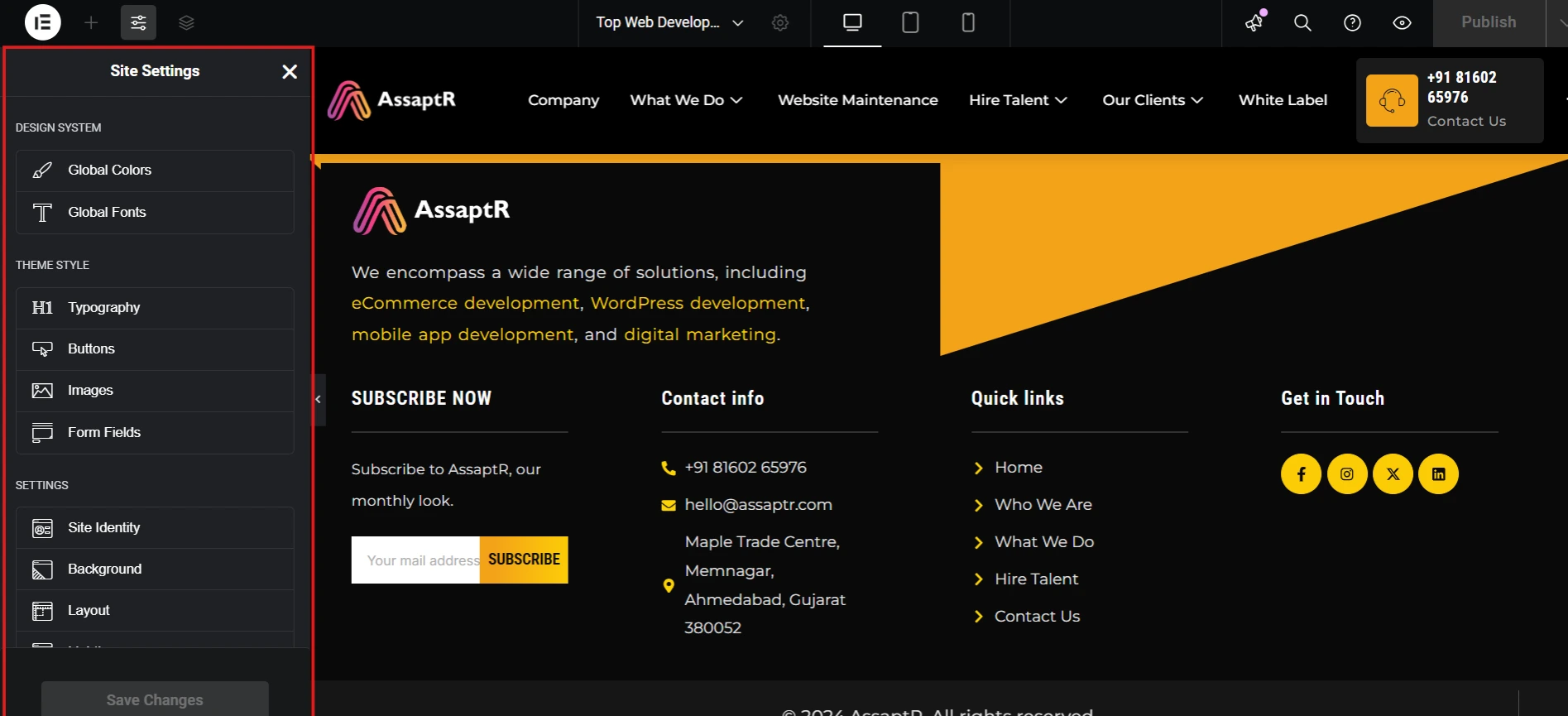Click +91 81602 65976 in Contact info
The image size is (1568, 716).
pyautogui.click(x=746, y=468)
